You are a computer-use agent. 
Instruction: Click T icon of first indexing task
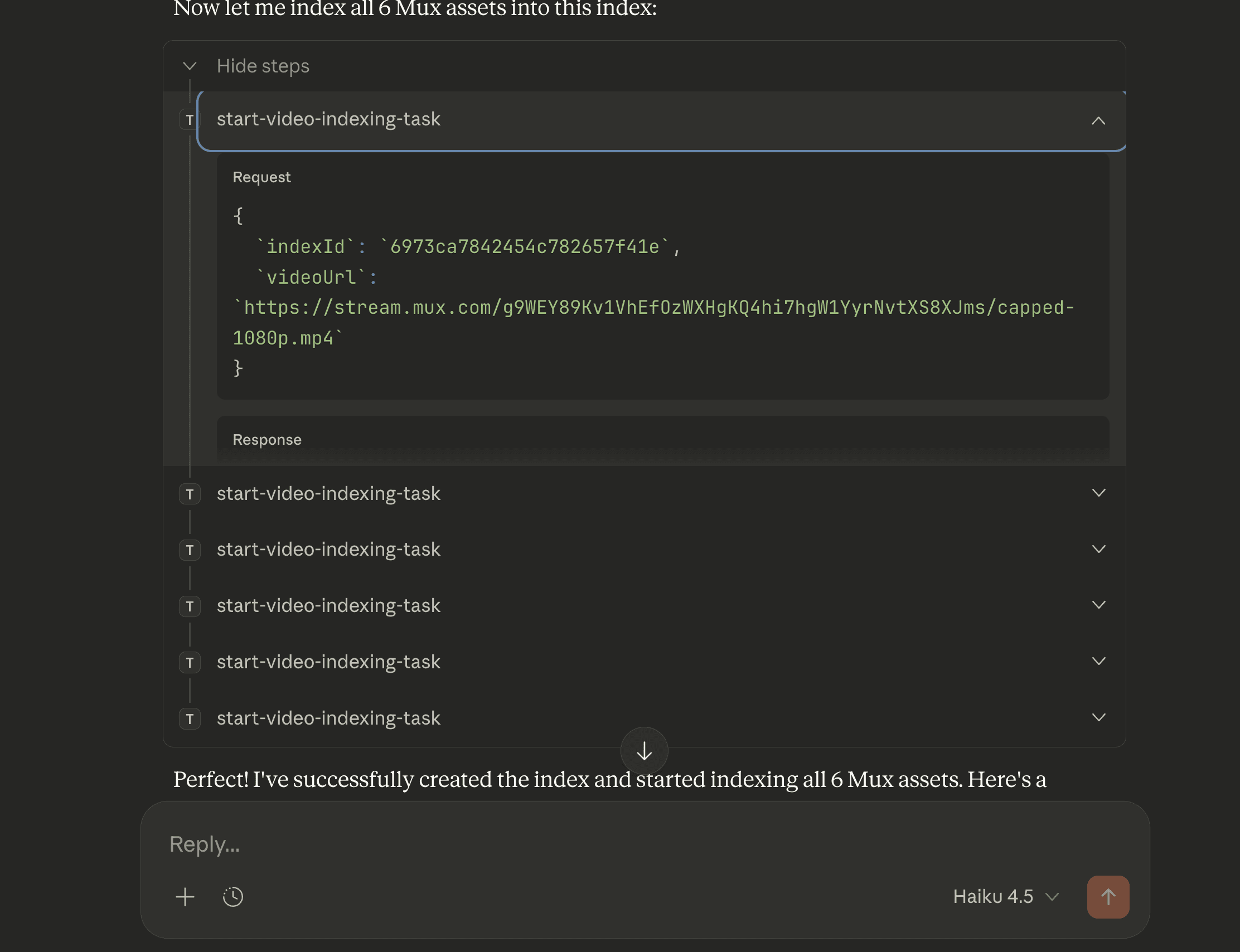[189, 120]
